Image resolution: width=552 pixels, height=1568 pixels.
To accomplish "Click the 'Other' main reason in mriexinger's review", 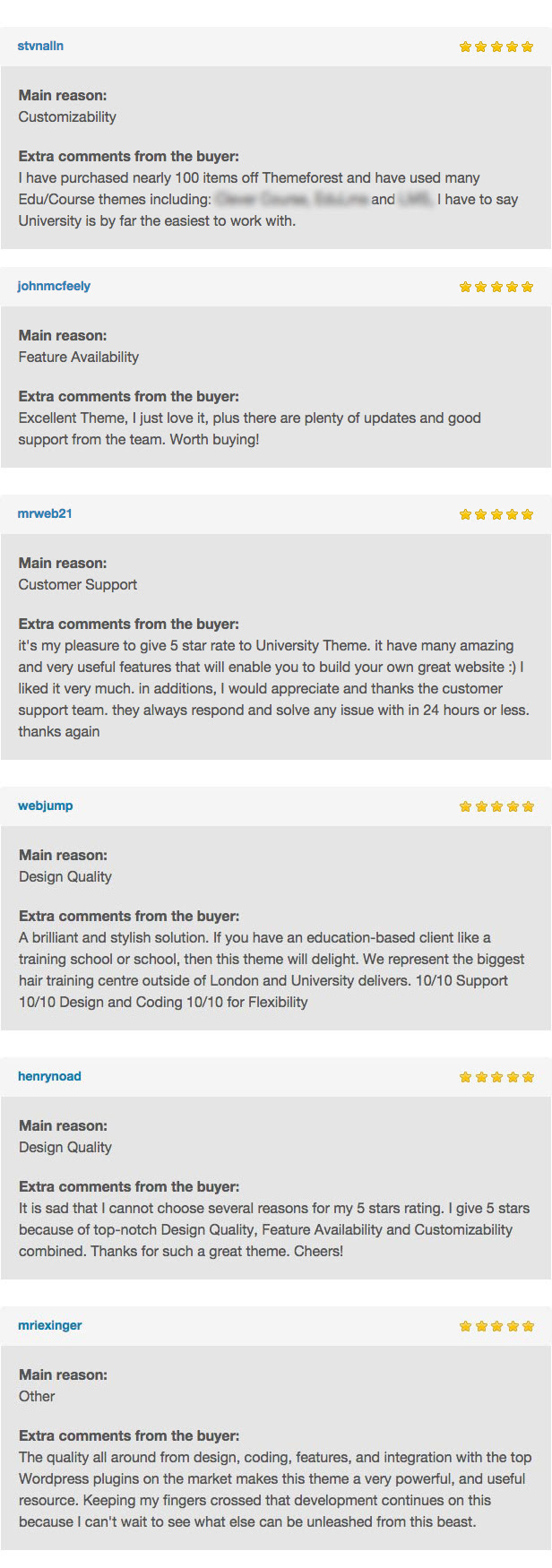I will pos(37,1396).
